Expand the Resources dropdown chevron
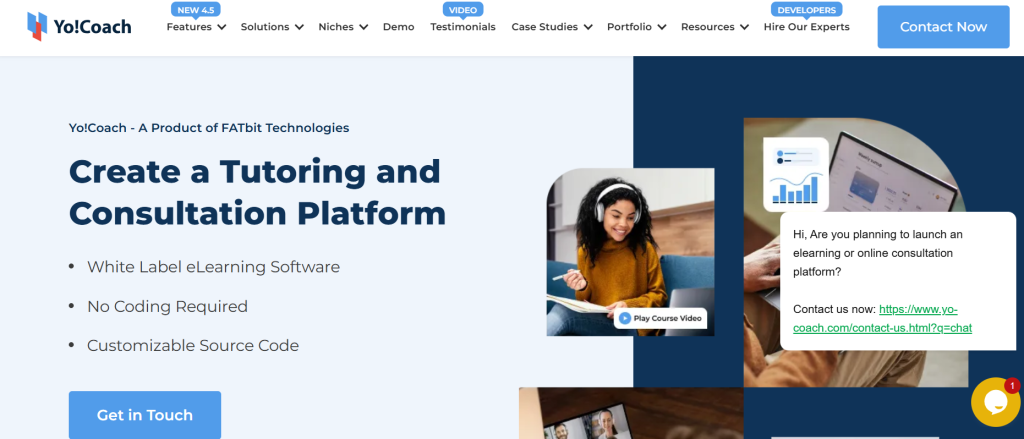1024x439 pixels. [744, 27]
